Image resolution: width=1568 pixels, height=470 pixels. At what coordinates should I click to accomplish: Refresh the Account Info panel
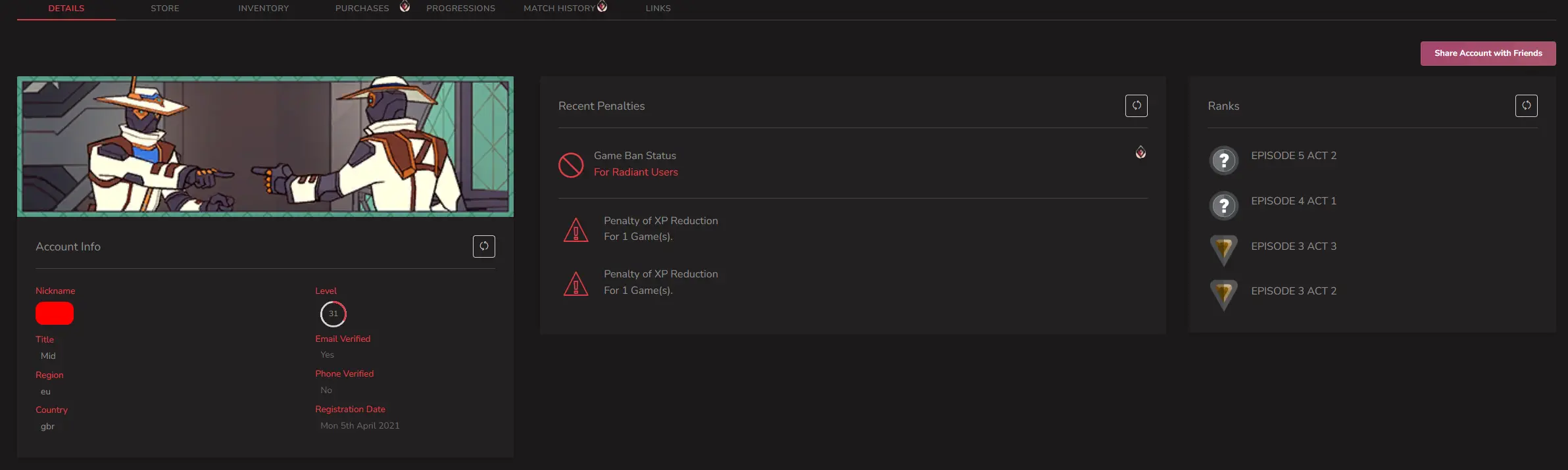pos(483,247)
